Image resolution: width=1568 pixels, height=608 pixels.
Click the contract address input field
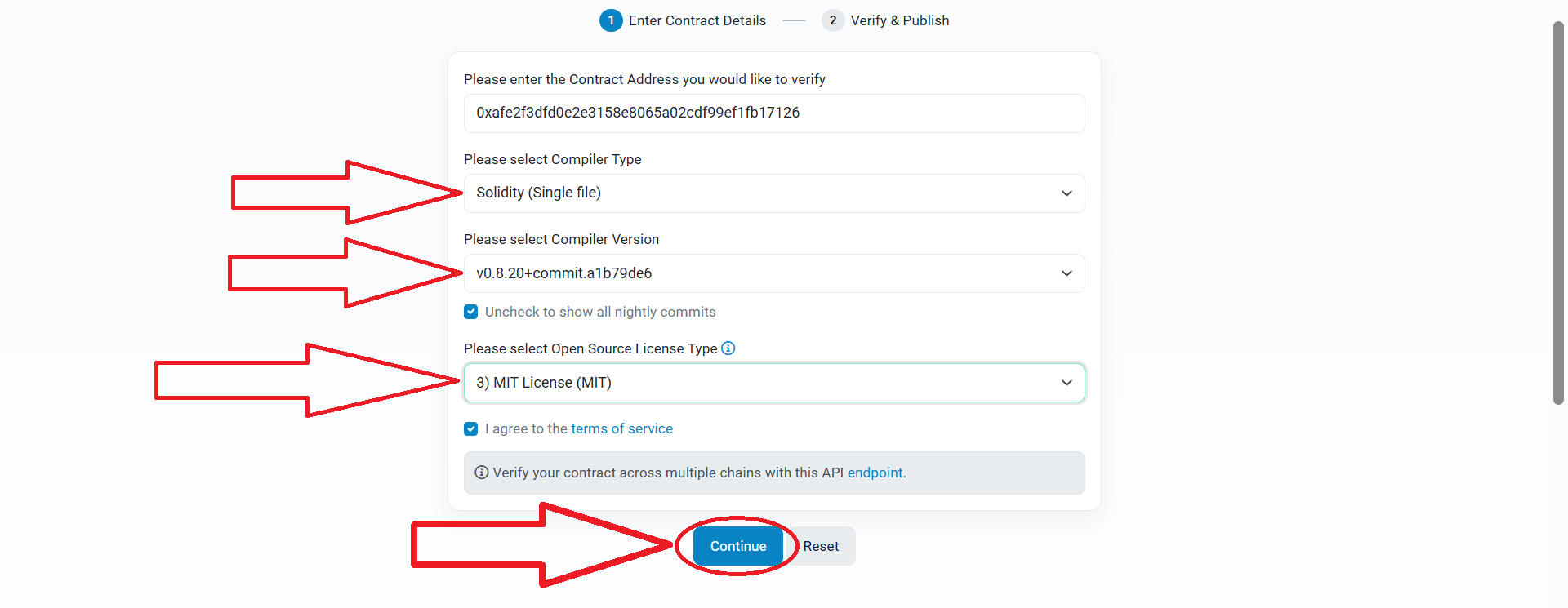click(x=774, y=113)
